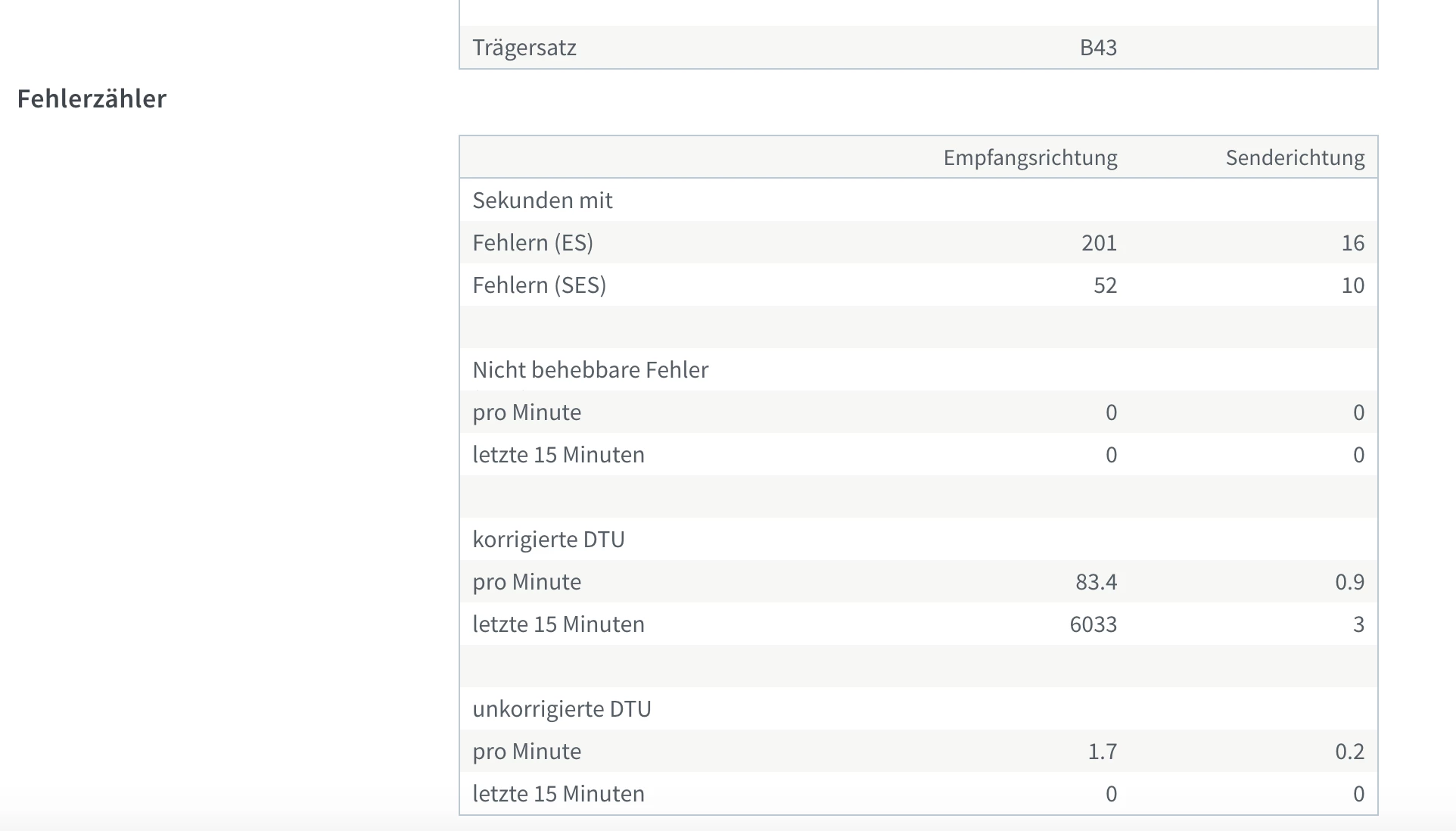Click the Fehlern (ES) row label
The image size is (1456, 831).
(533, 243)
